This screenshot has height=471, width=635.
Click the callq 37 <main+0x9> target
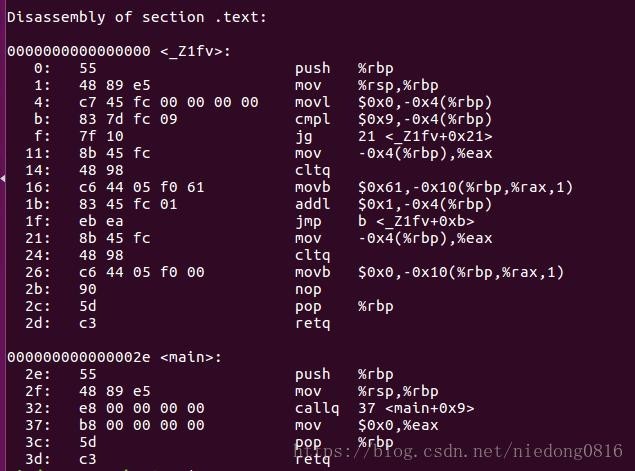pyautogui.click(x=416, y=408)
